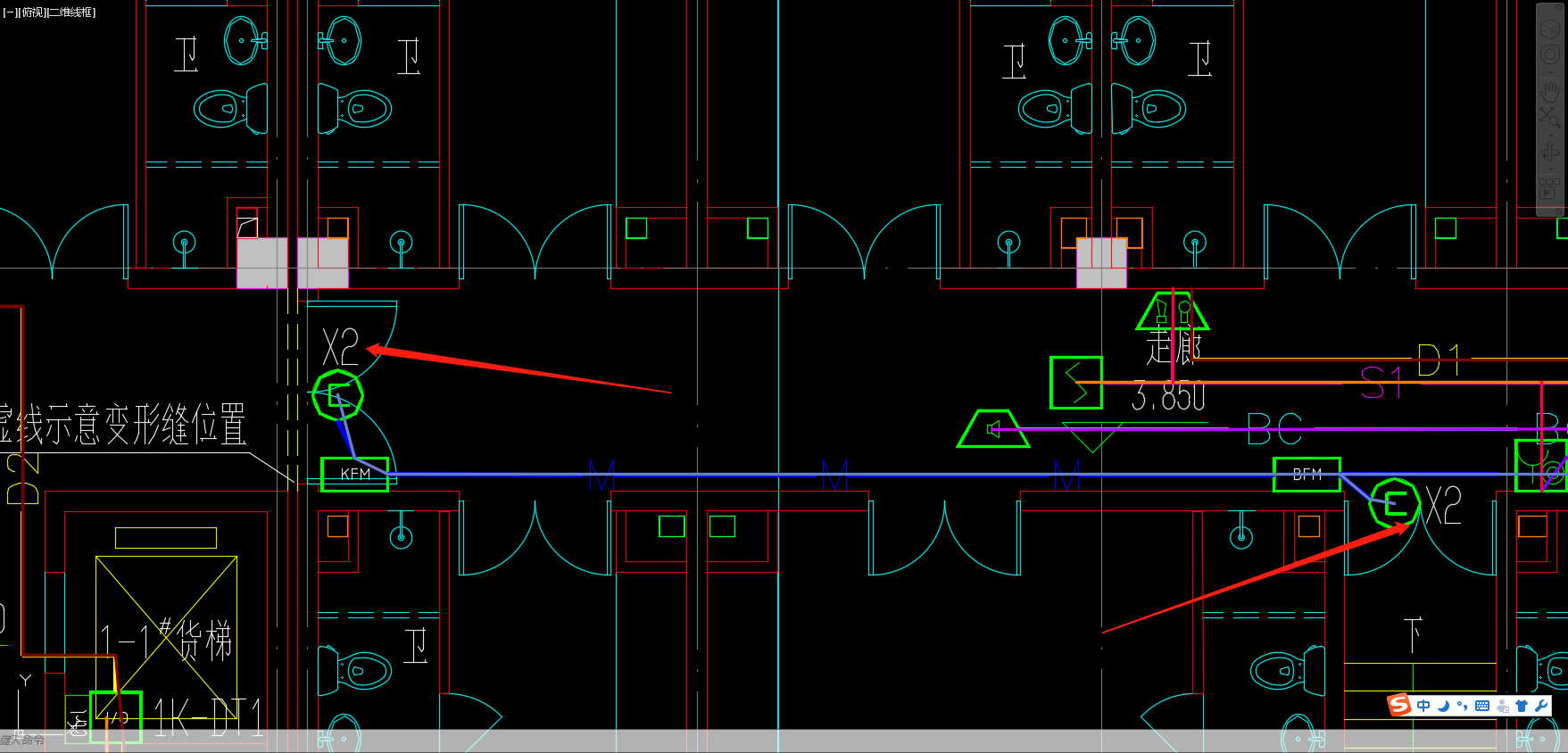Click the IME user account icon

click(x=1503, y=706)
